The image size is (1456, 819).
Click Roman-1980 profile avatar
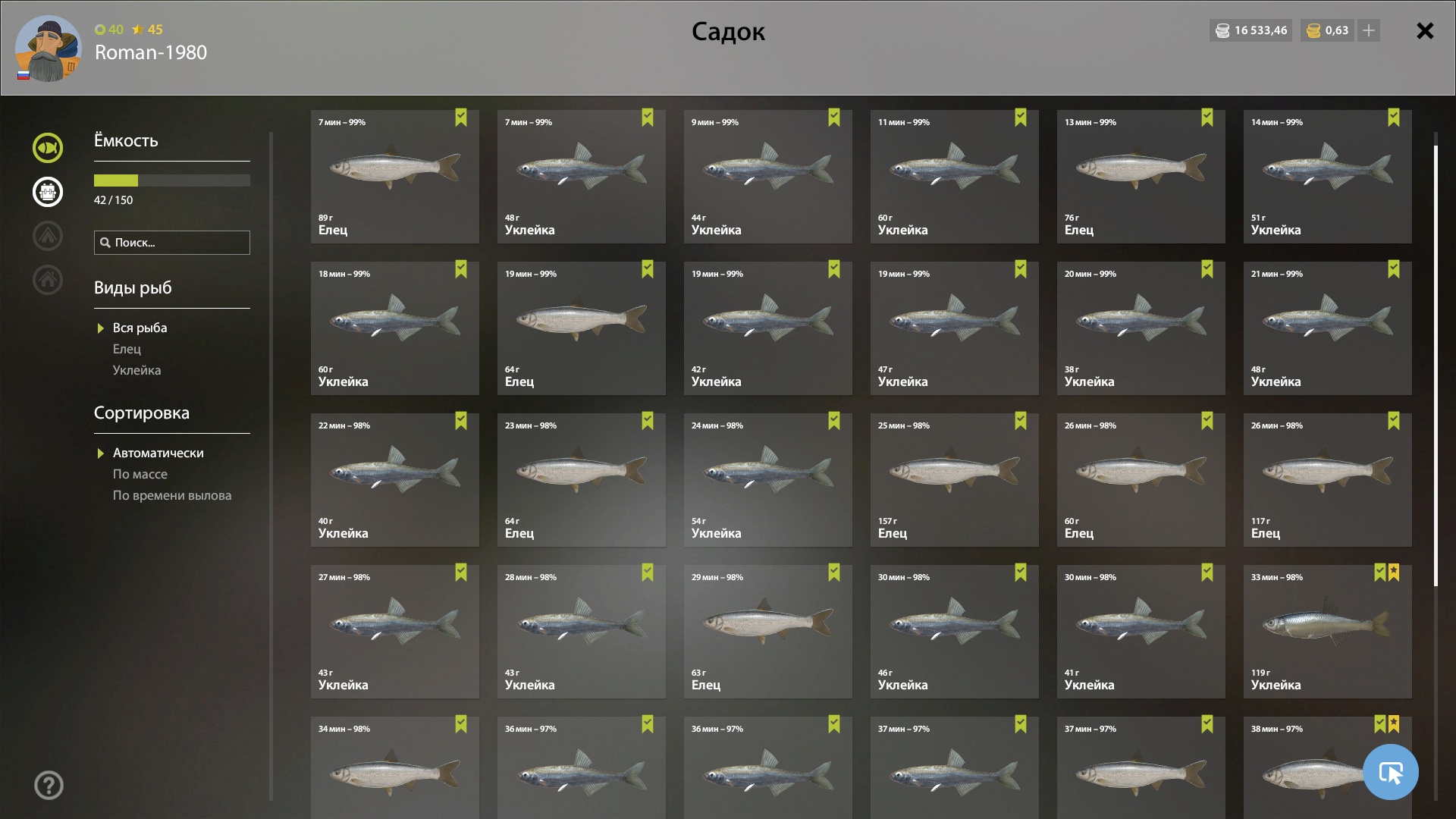48,49
